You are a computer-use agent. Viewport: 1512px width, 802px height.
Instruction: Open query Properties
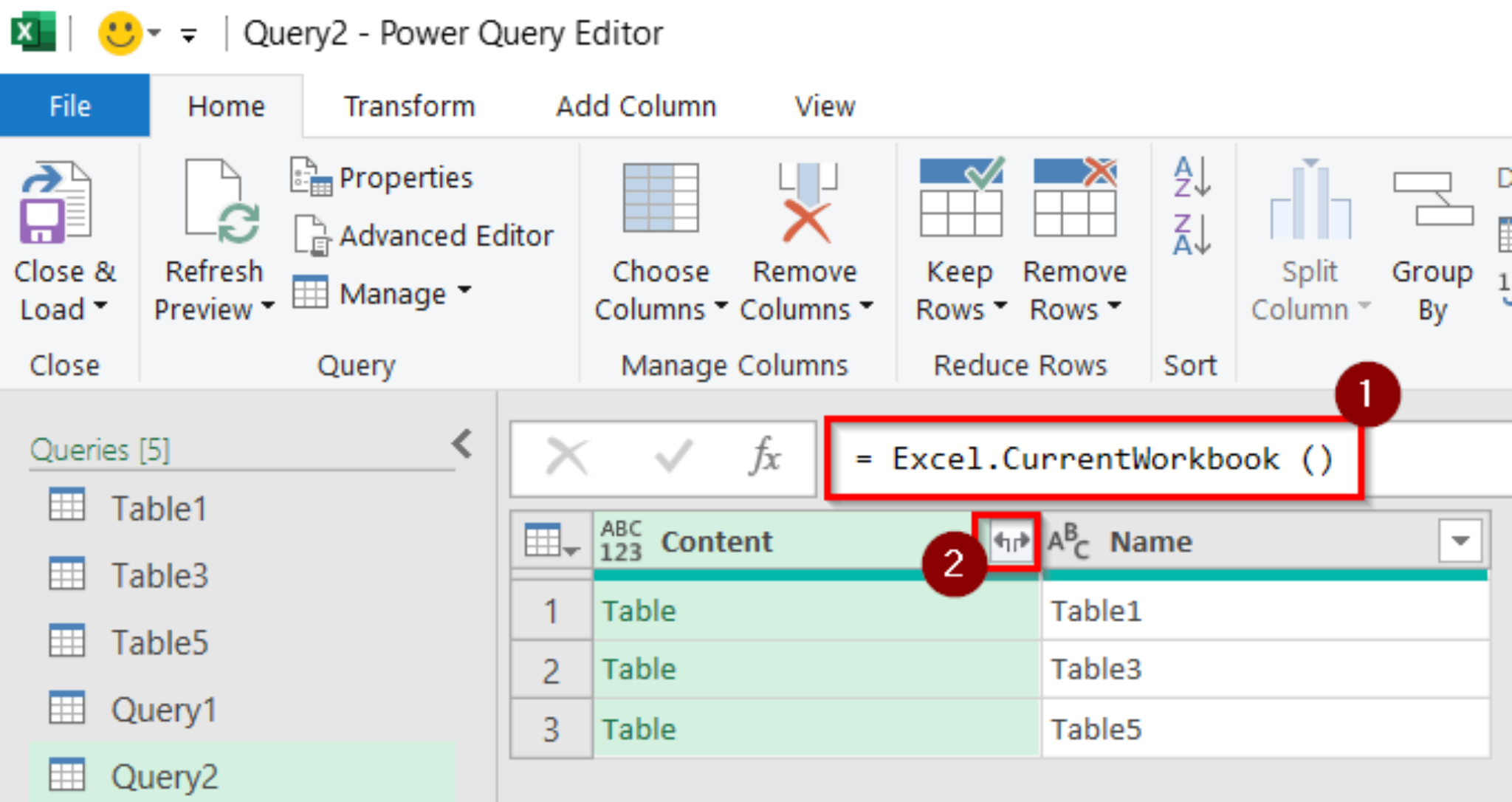[381, 177]
